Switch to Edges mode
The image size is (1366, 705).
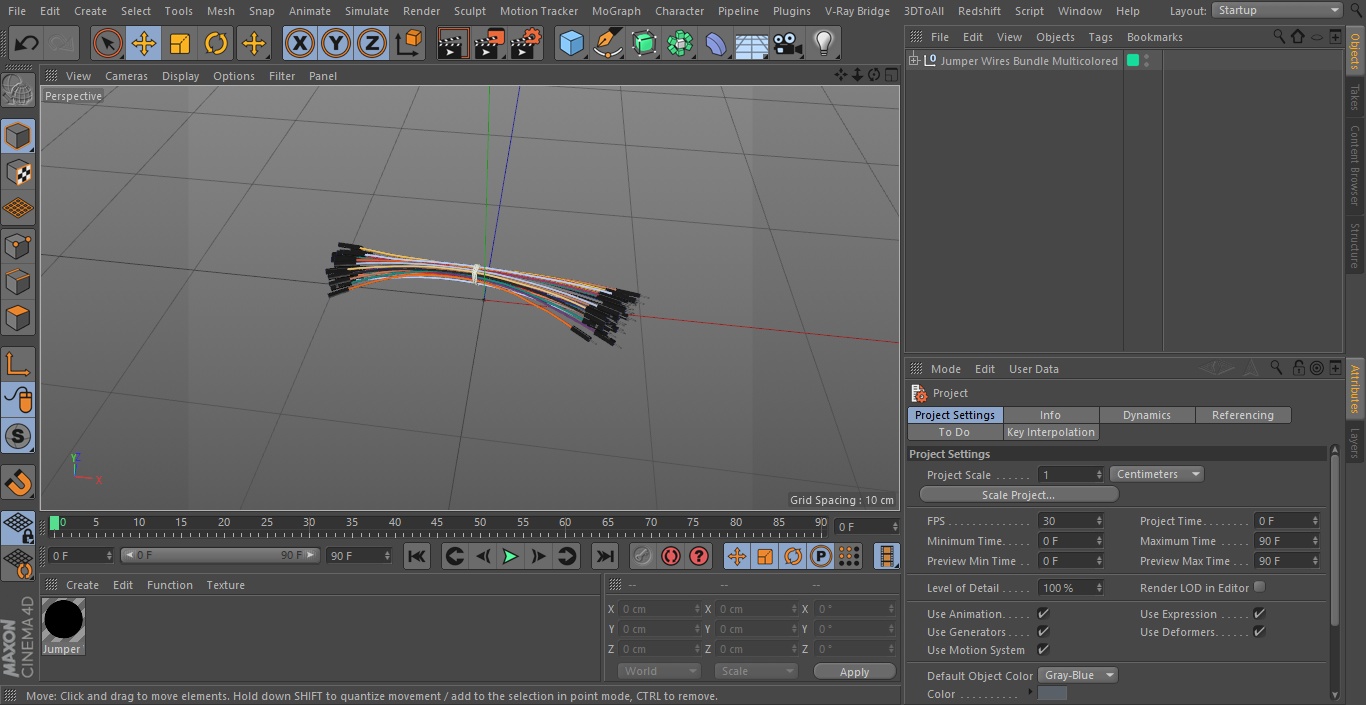click(18, 281)
